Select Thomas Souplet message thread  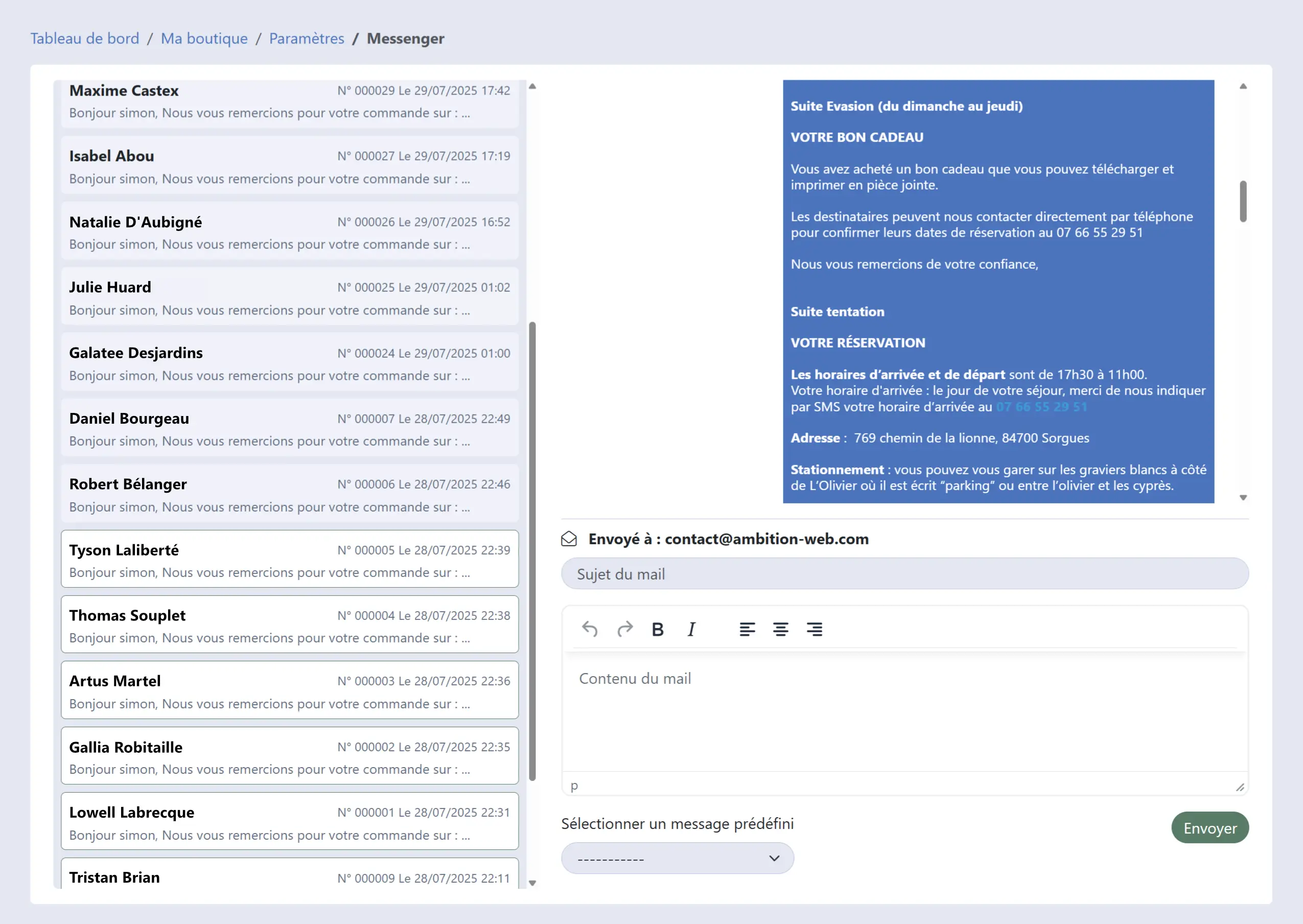tap(290, 625)
